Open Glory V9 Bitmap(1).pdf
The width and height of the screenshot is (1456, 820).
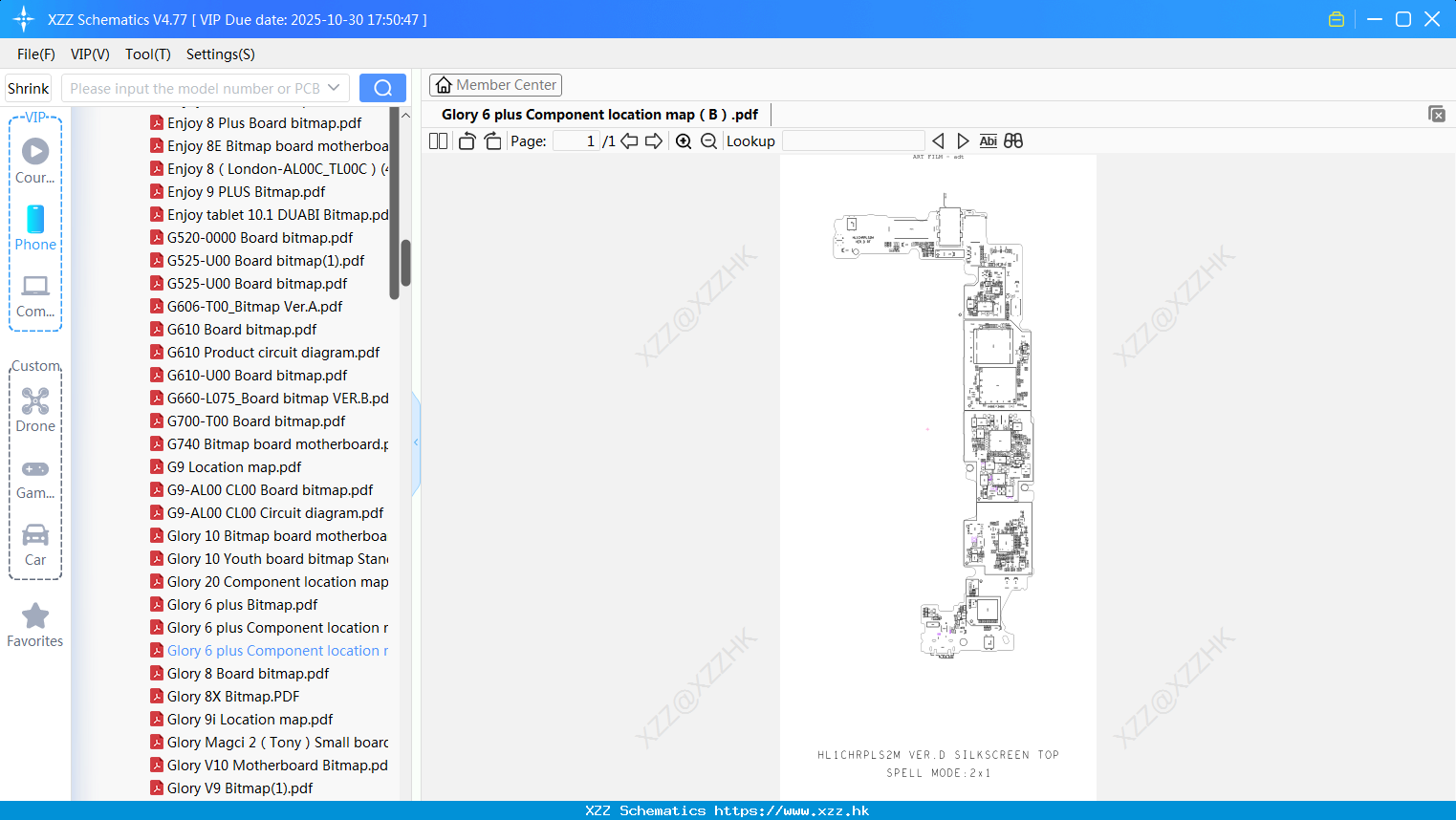[x=240, y=788]
